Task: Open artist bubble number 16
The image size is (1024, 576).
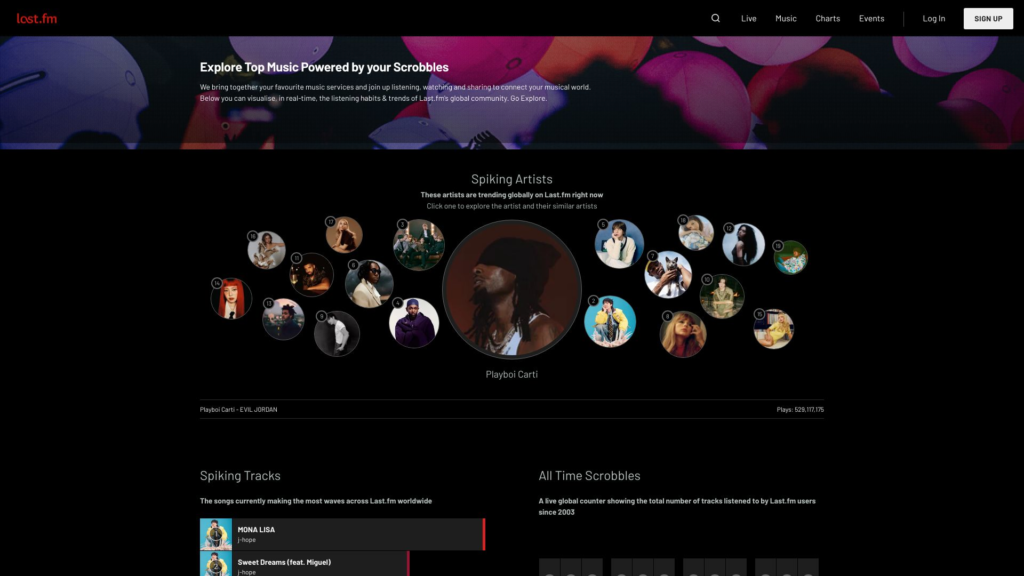Action: (x=266, y=250)
